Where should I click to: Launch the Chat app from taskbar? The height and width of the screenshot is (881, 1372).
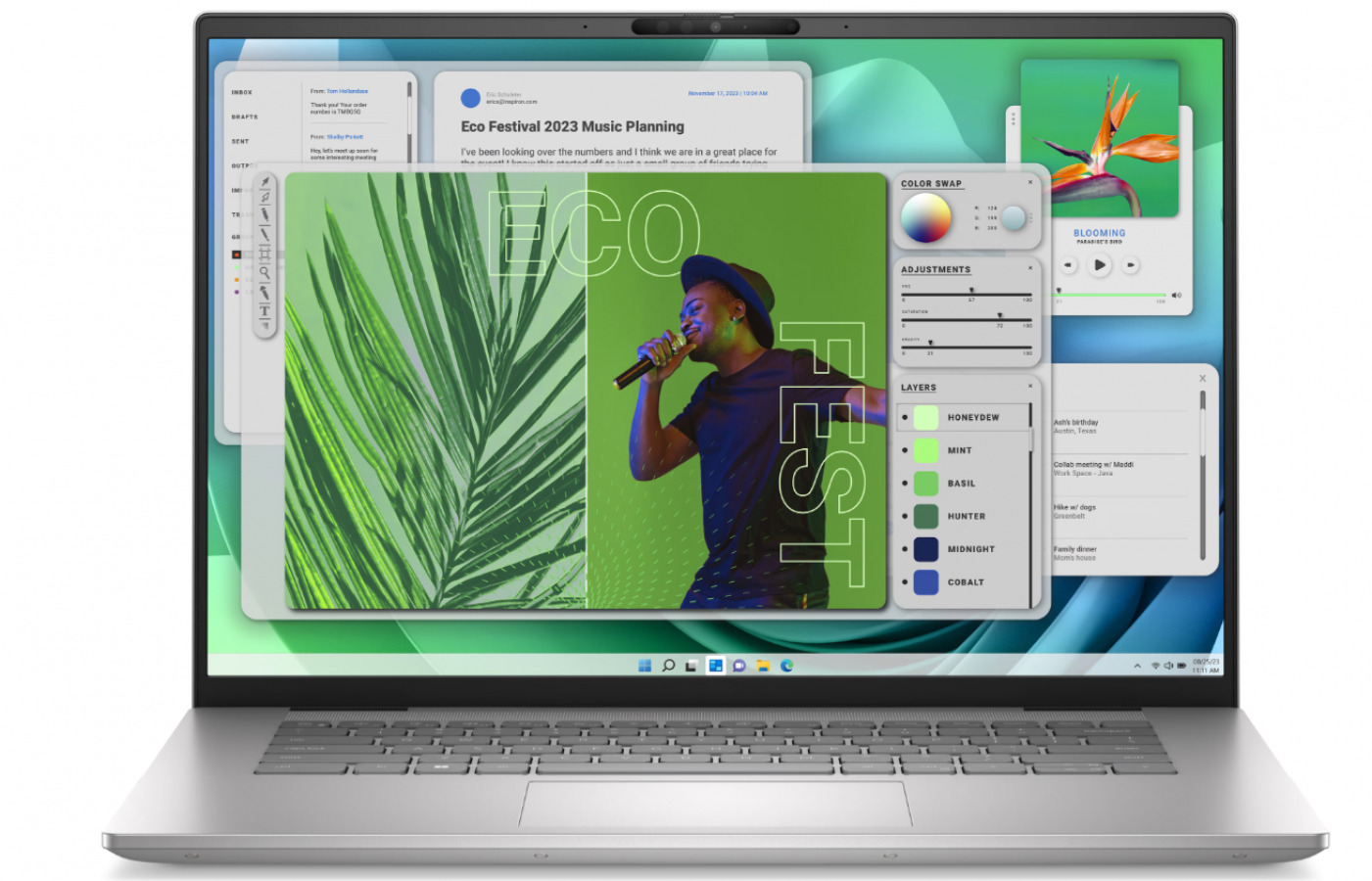(739, 666)
